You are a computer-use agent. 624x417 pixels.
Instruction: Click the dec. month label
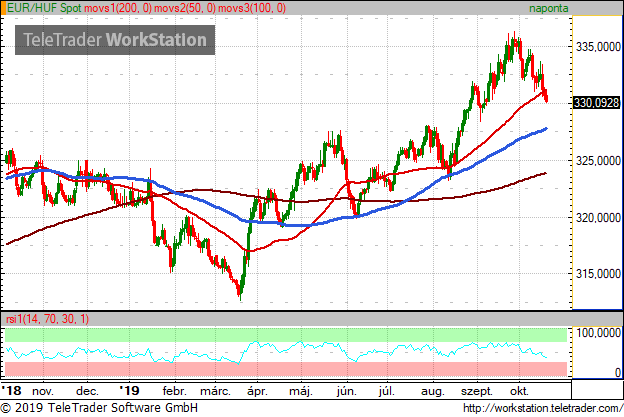[x=87, y=391]
